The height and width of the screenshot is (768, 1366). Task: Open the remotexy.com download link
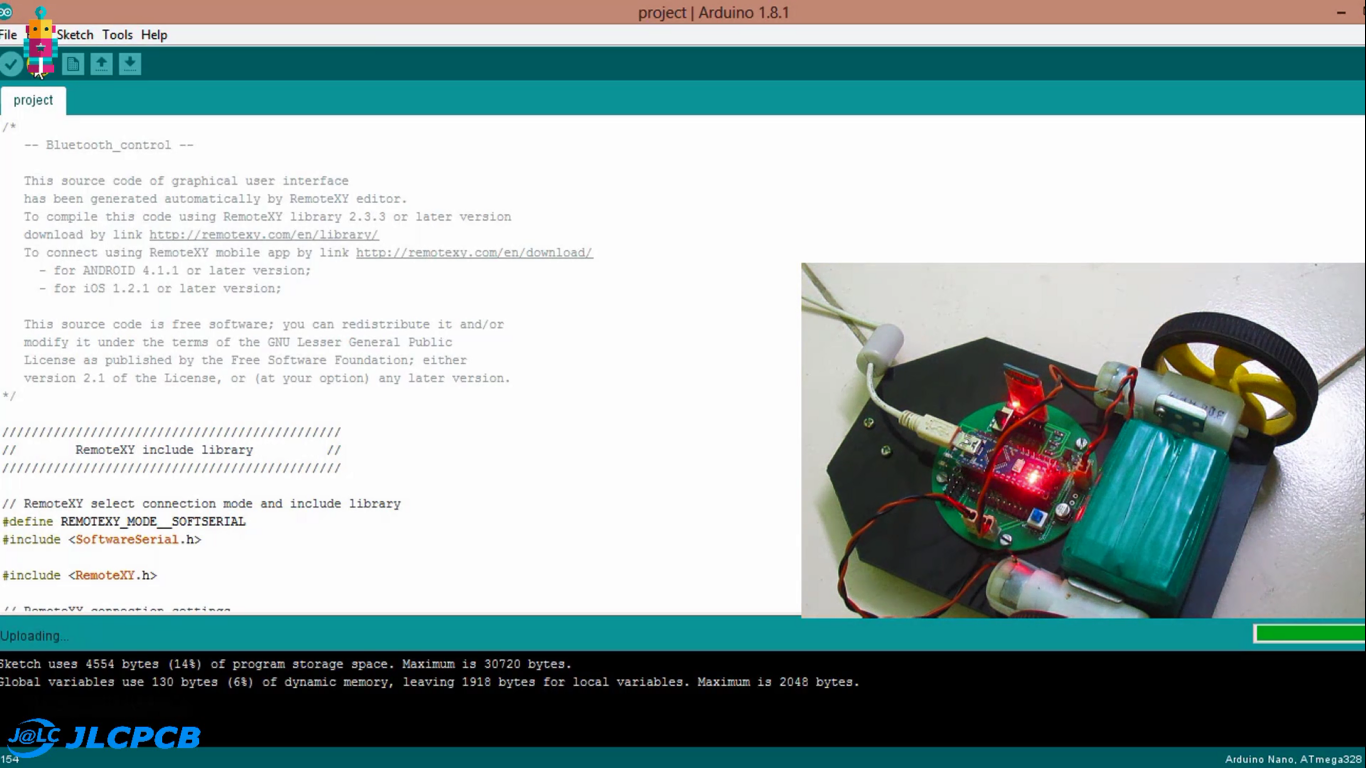coord(474,252)
